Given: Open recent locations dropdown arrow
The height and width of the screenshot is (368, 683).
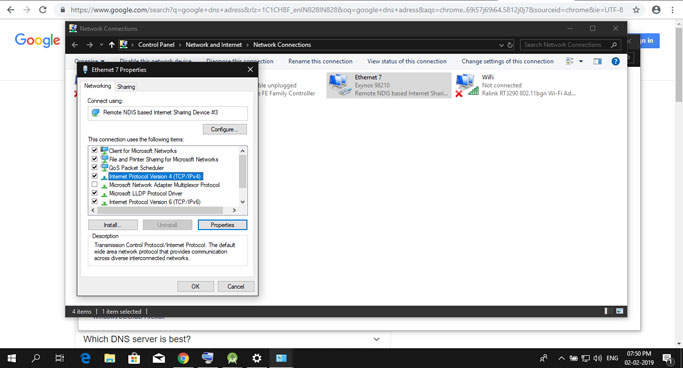Looking at the screenshot, I should point(101,45).
